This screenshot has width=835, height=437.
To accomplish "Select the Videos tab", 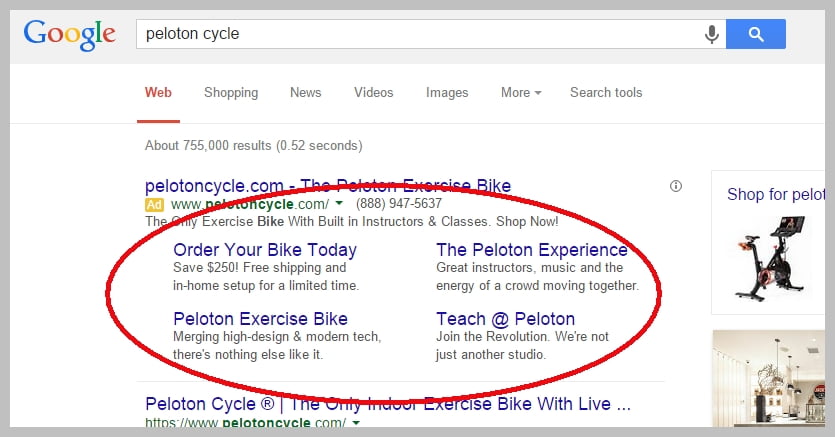I will click(x=374, y=93).
